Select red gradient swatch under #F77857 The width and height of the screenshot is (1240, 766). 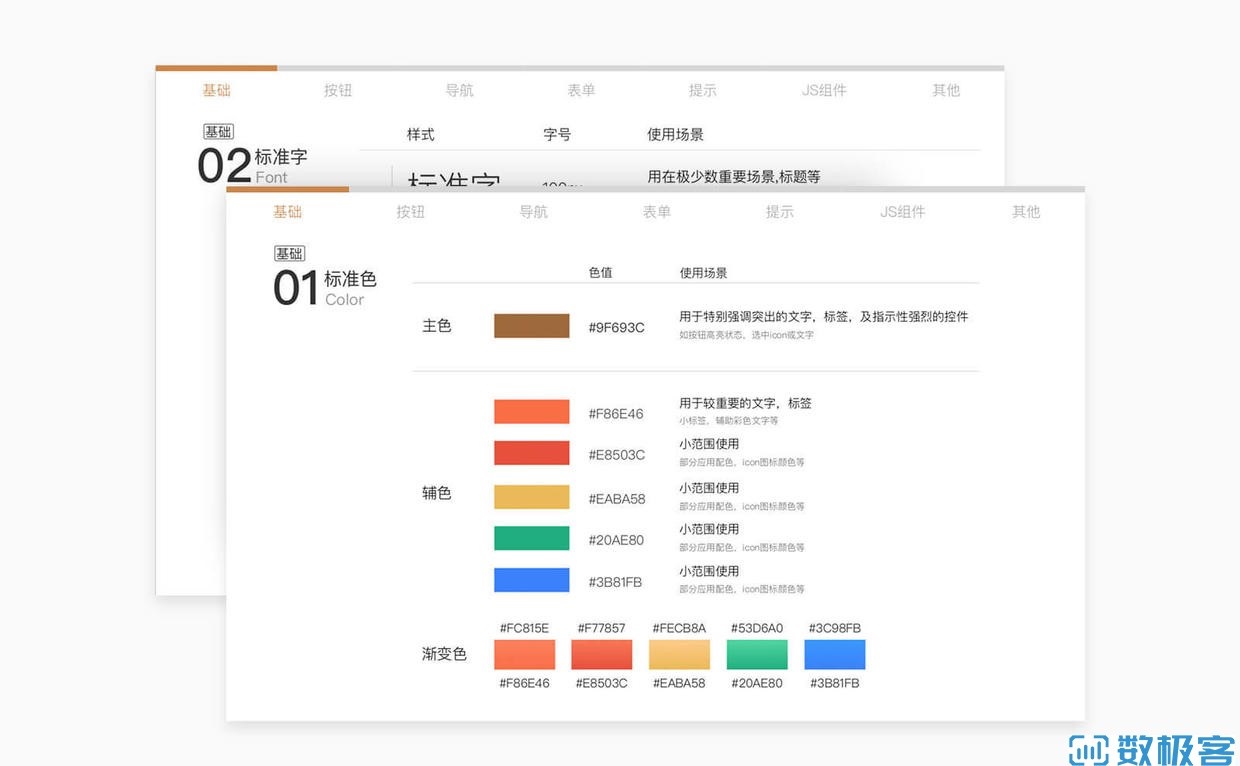[x=602, y=655]
